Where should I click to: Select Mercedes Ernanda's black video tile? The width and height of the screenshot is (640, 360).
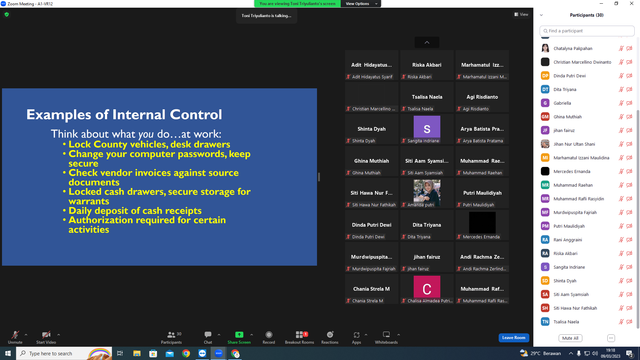click(482, 225)
